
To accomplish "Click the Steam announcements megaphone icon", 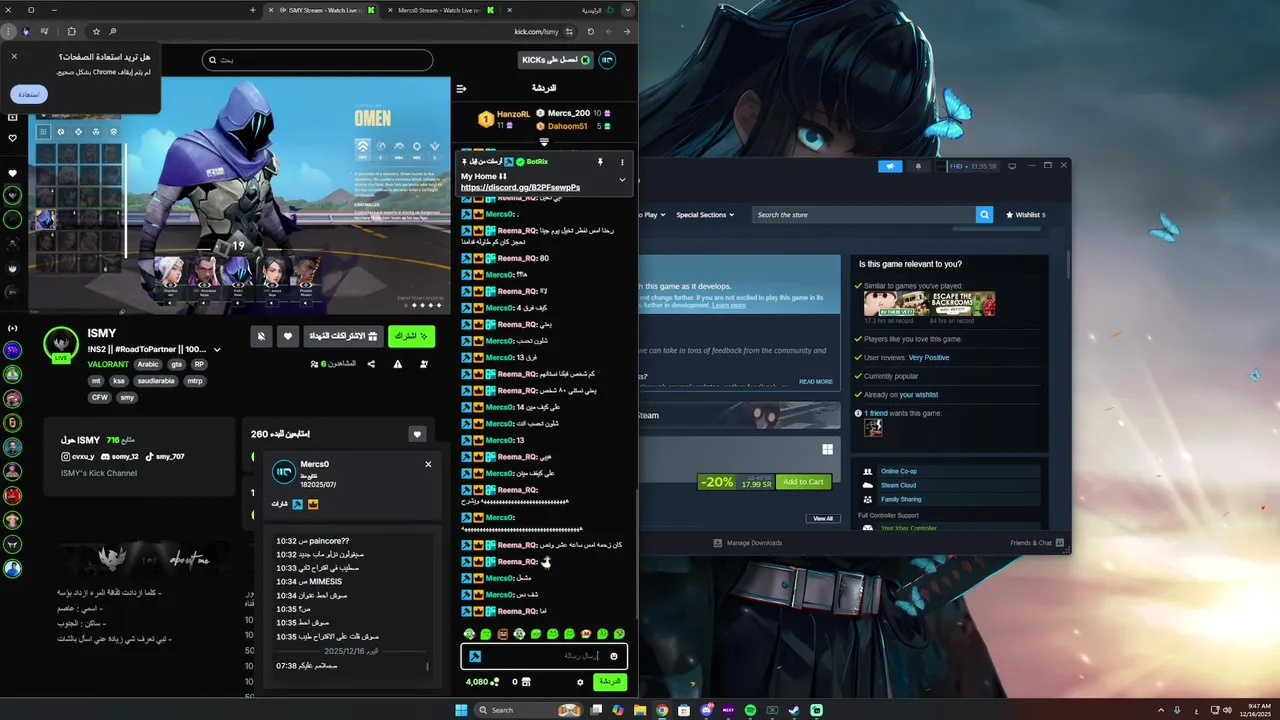I will [x=890, y=166].
